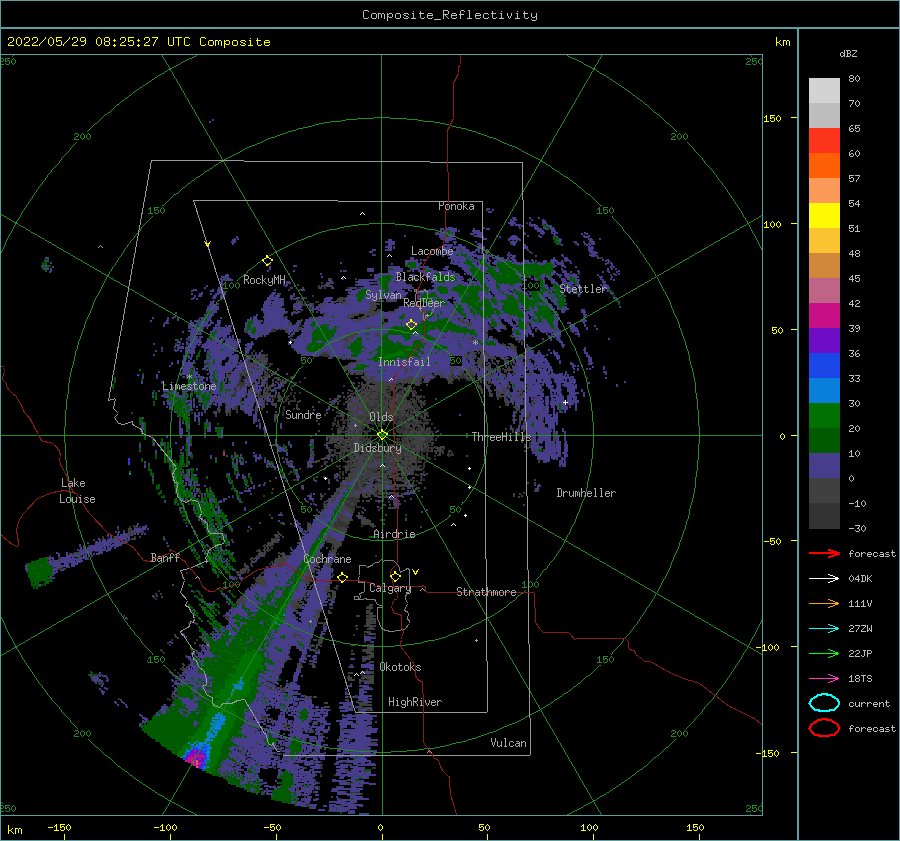Click the Didsbury label
Image resolution: width=900 pixels, height=841 pixels.
pyautogui.click(x=378, y=448)
